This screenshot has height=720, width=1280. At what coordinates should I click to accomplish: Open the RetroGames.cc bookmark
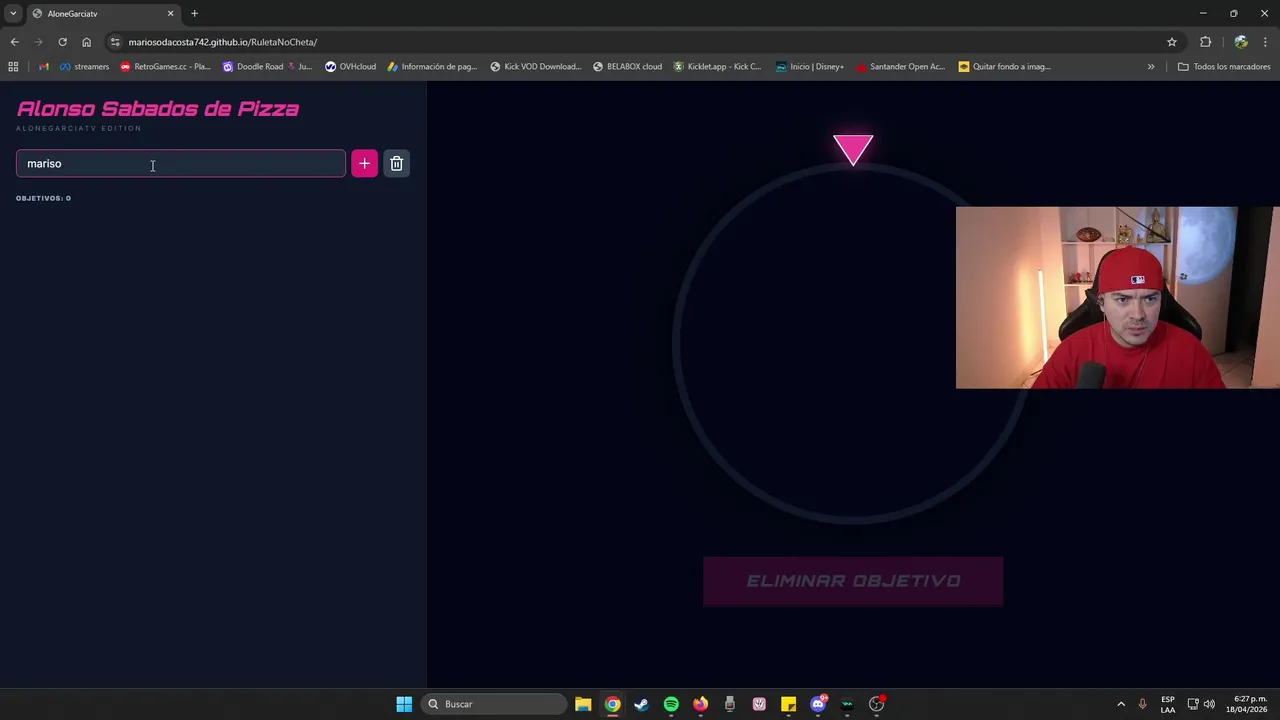pyautogui.click(x=165, y=67)
